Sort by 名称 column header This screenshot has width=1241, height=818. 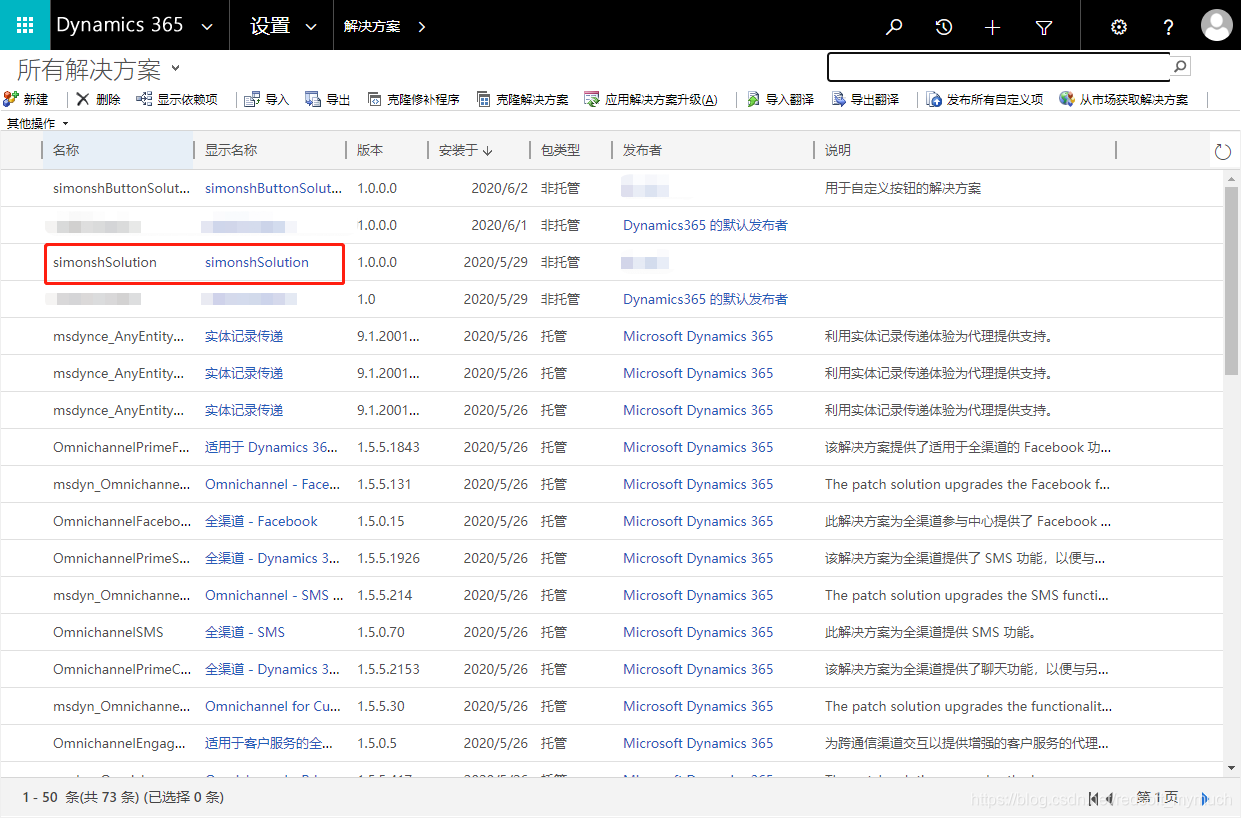66,150
